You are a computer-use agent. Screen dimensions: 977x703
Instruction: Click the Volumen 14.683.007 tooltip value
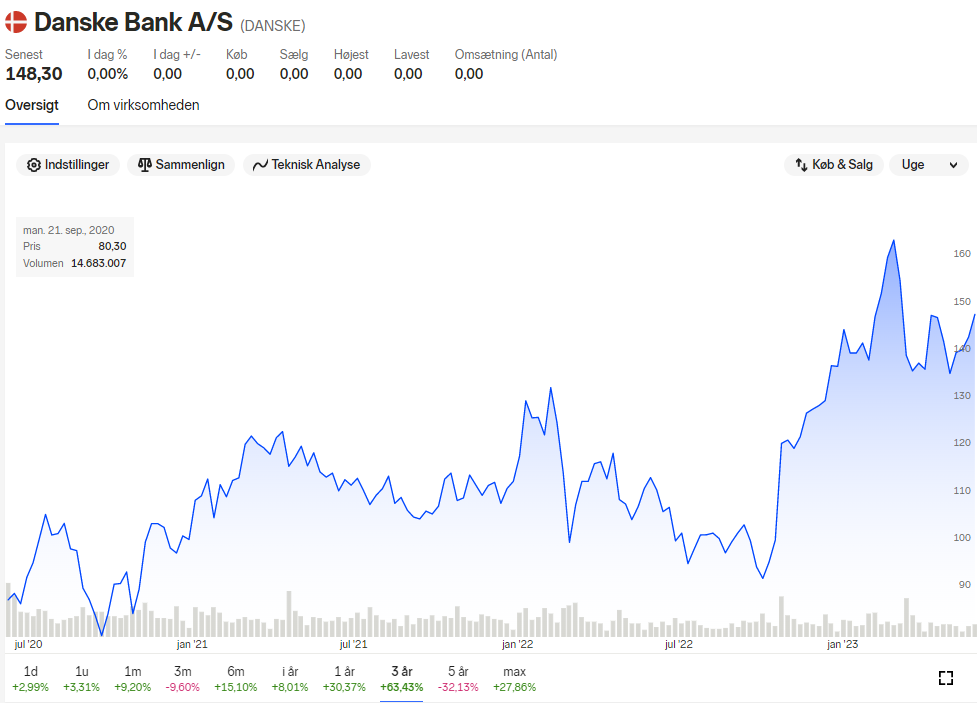(x=98, y=263)
